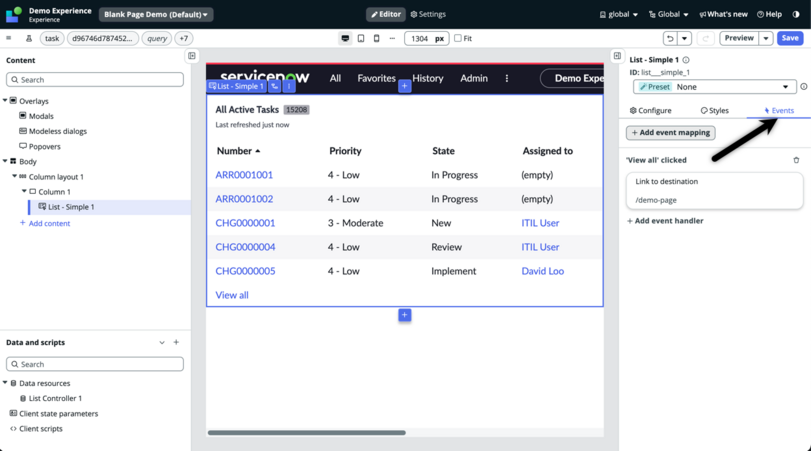Open Help in header

pos(769,14)
